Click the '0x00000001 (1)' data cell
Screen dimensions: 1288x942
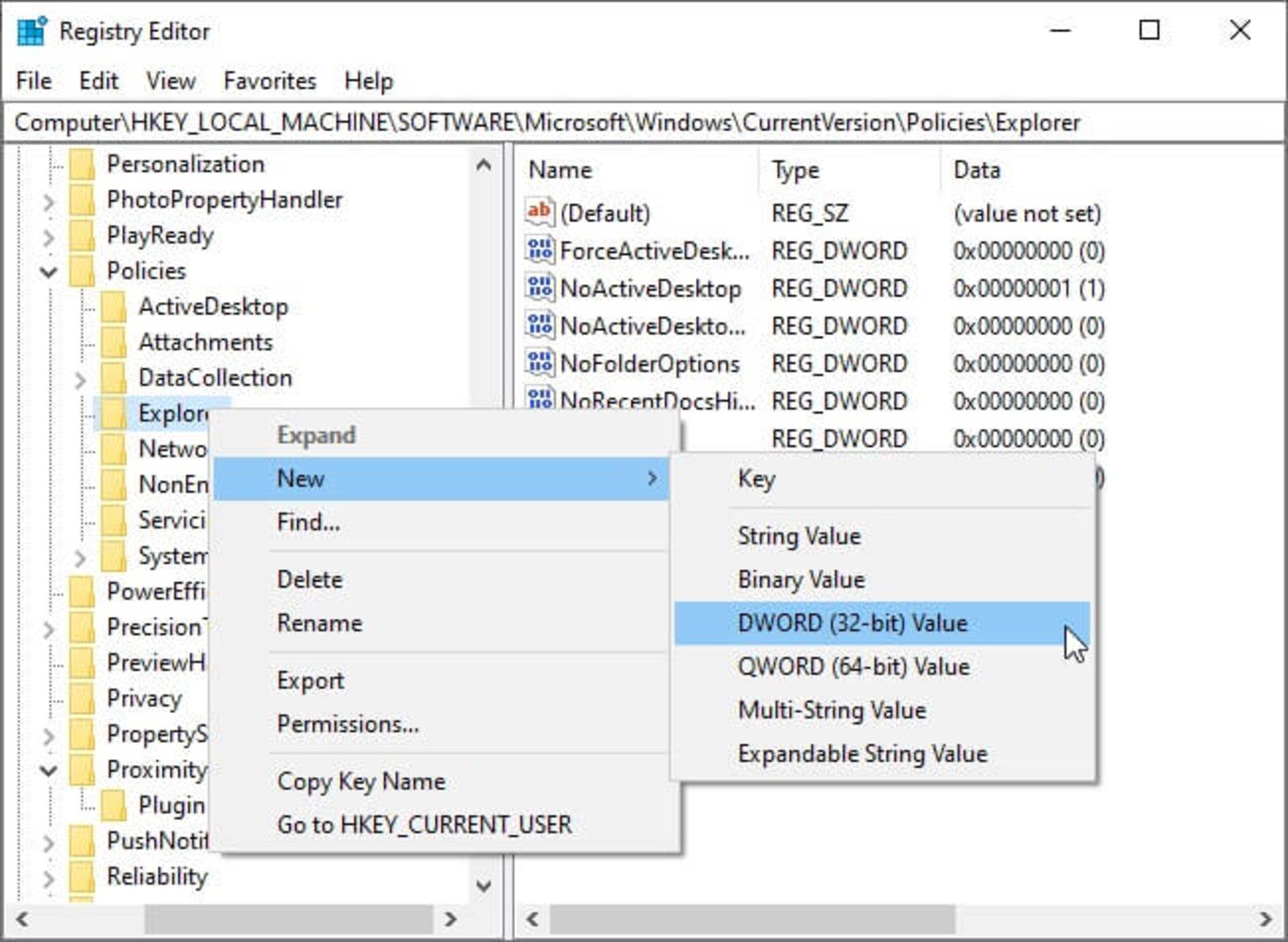click(x=1029, y=289)
